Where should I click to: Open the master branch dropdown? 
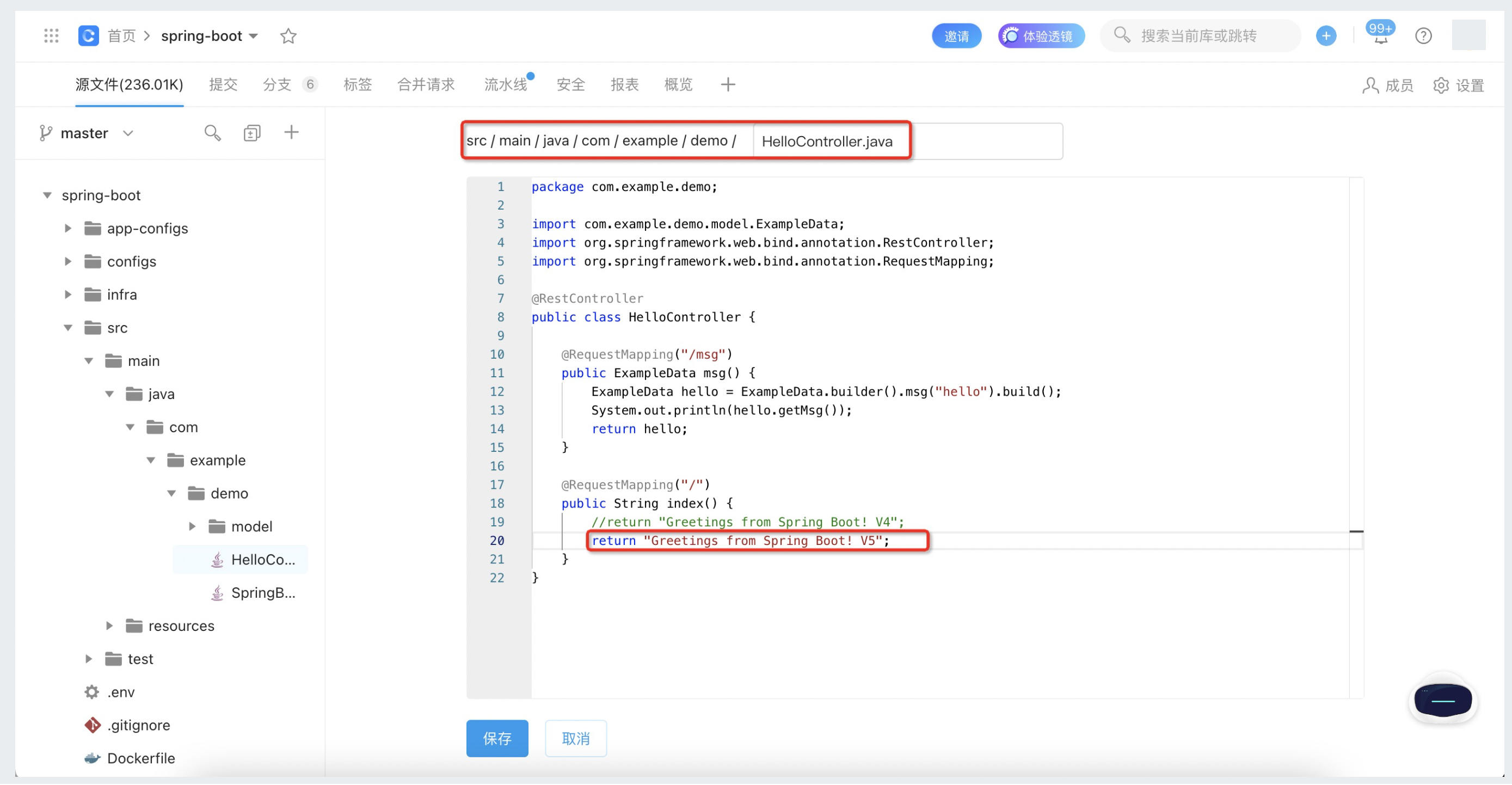click(x=87, y=133)
